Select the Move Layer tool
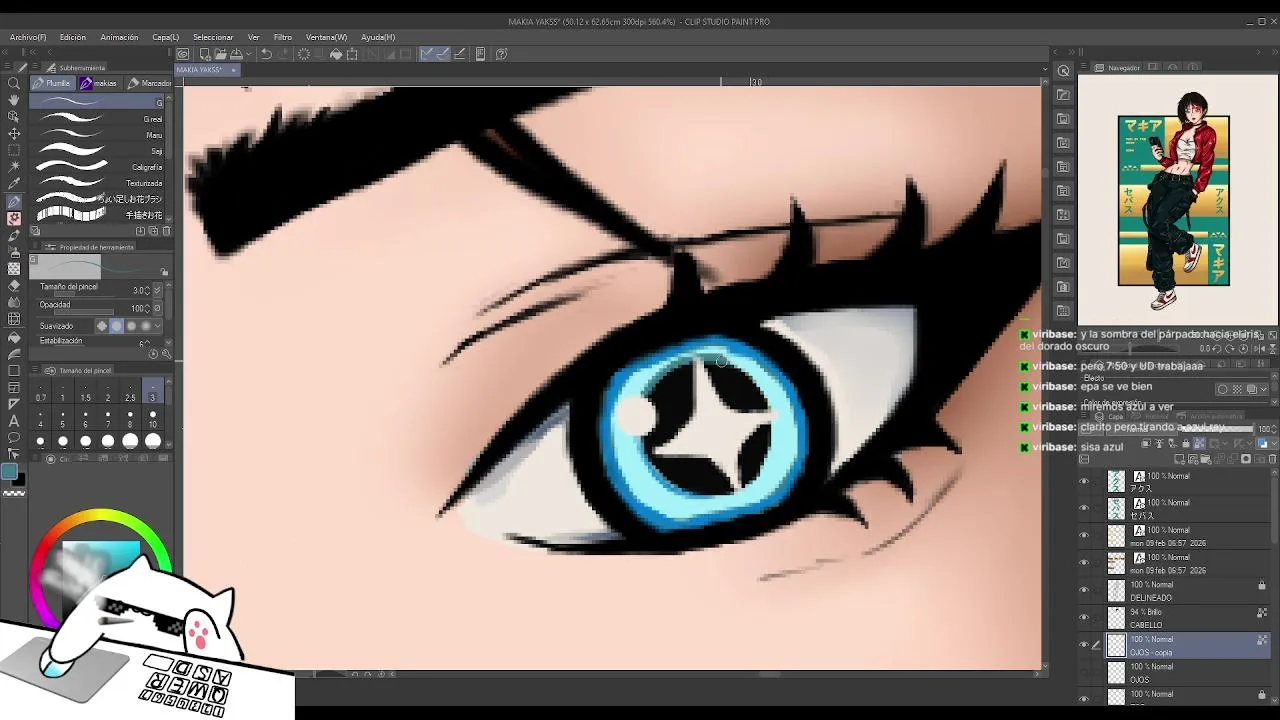This screenshot has height=720, width=1280. tap(14, 133)
